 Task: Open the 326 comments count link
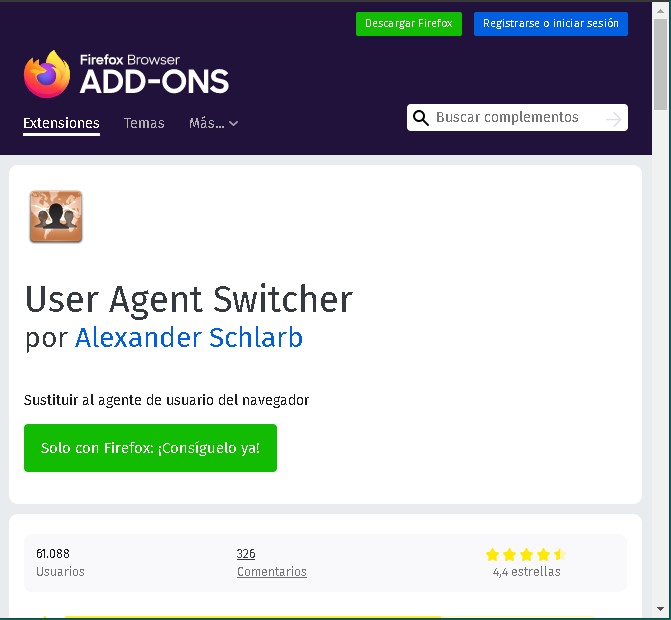pyautogui.click(x=246, y=554)
